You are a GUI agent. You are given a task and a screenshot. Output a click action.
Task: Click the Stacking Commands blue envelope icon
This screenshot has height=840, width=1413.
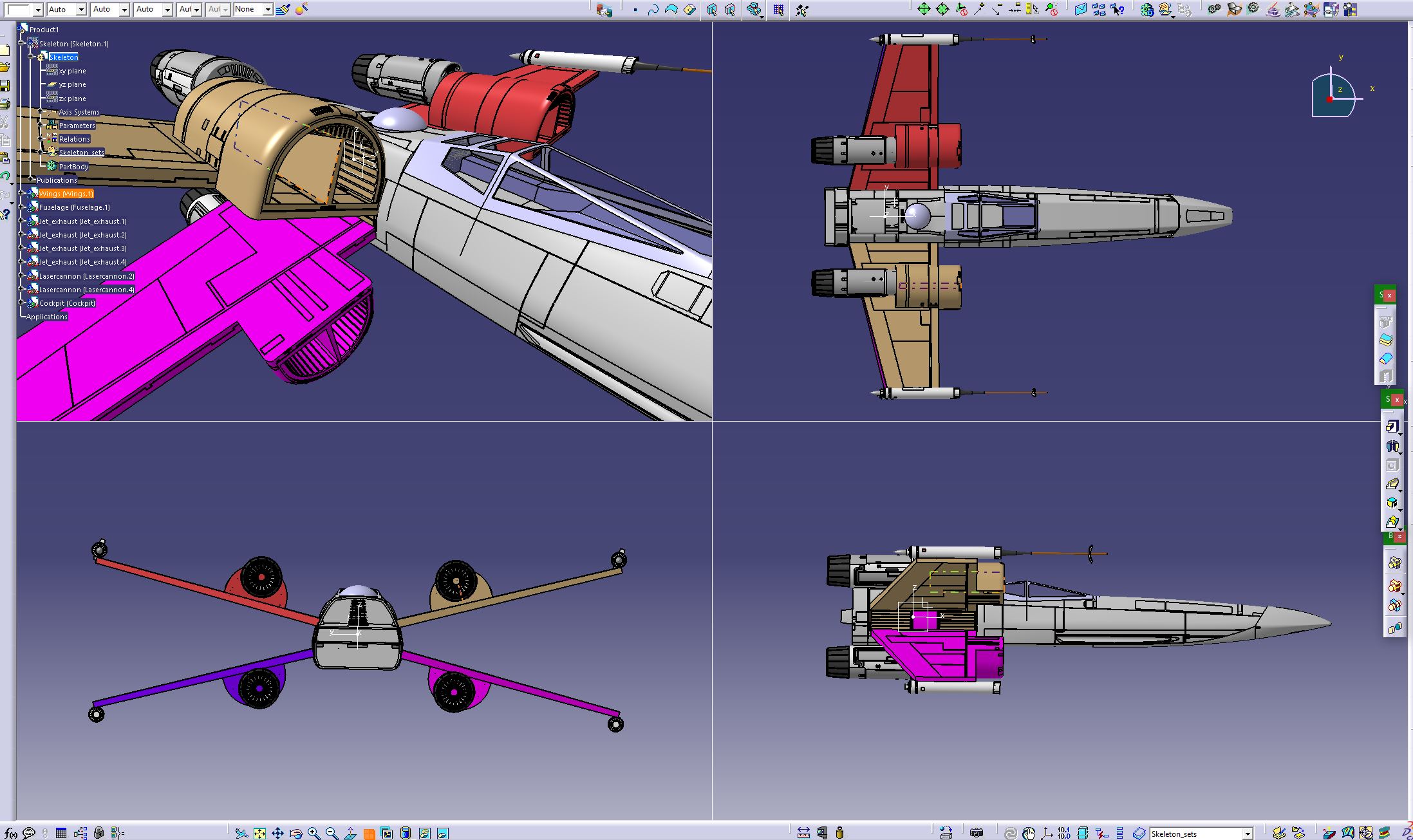tap(1081, 9)
